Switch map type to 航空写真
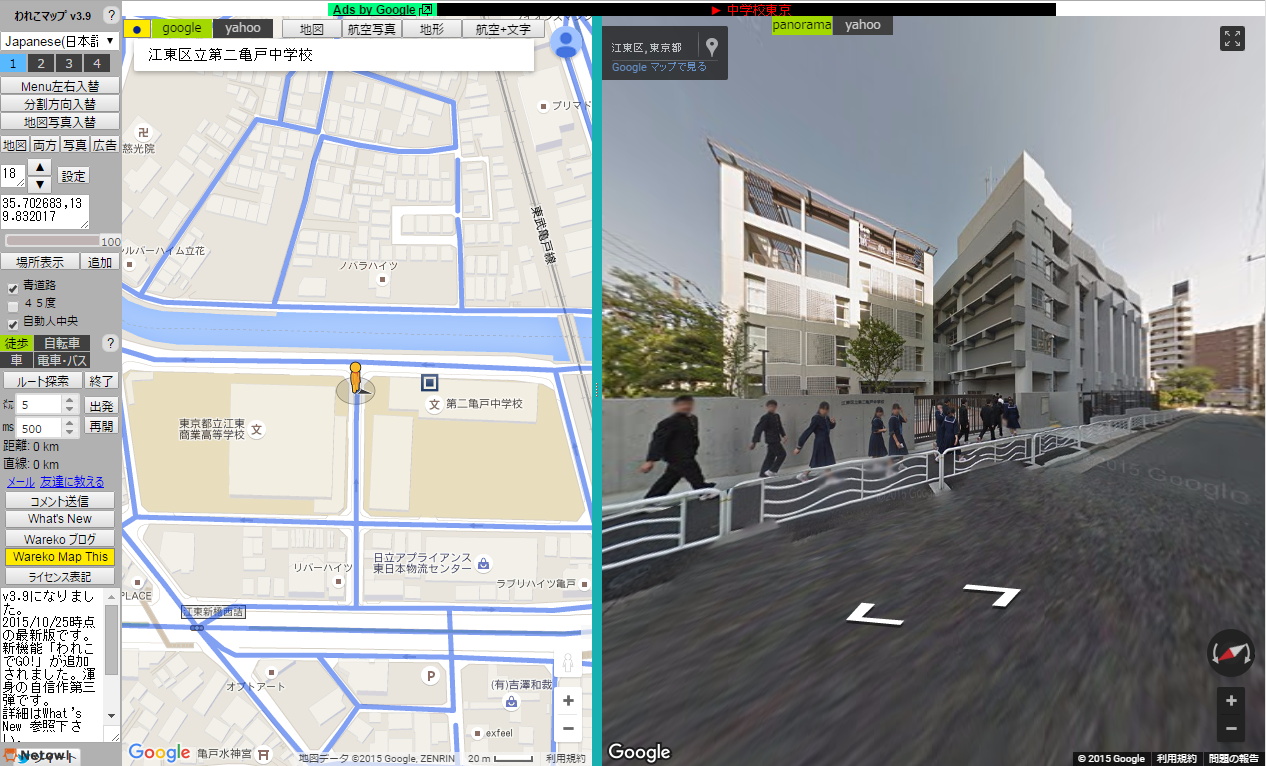Image resolution: width=1266 pixels, height=766 pixels. click(x=371, y=29)
